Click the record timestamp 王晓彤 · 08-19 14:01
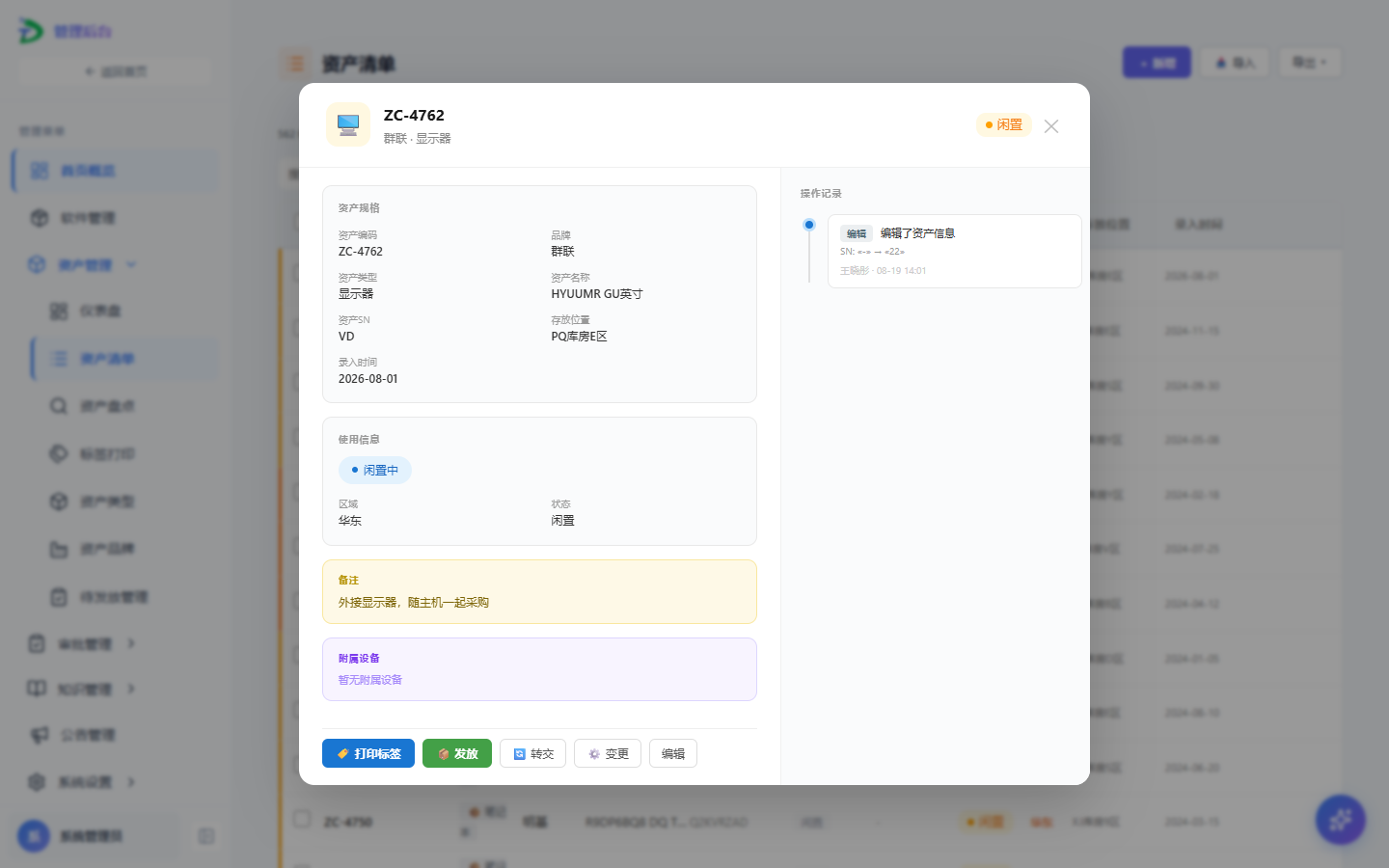This screenshot has height=868, width=1389. [884, 271]
